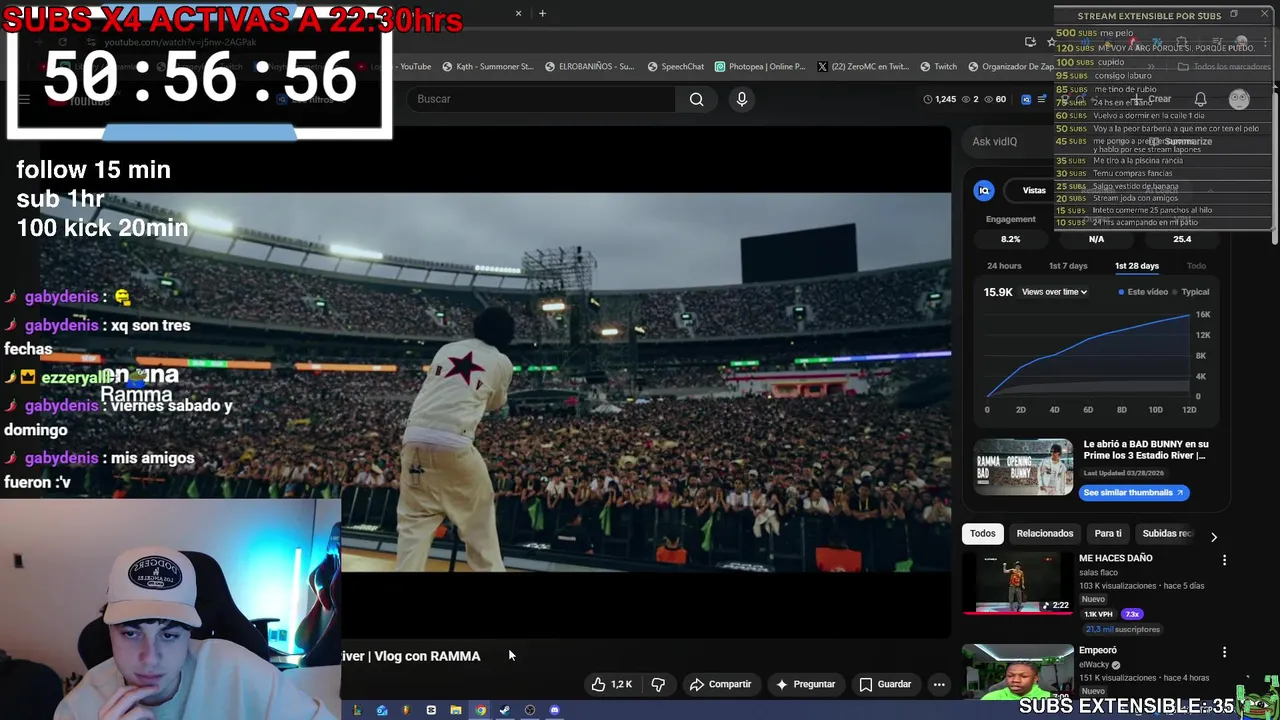
Task: Open the Bad Bunny River video thumbnail in vidIQ
Action: point(1024,467)
